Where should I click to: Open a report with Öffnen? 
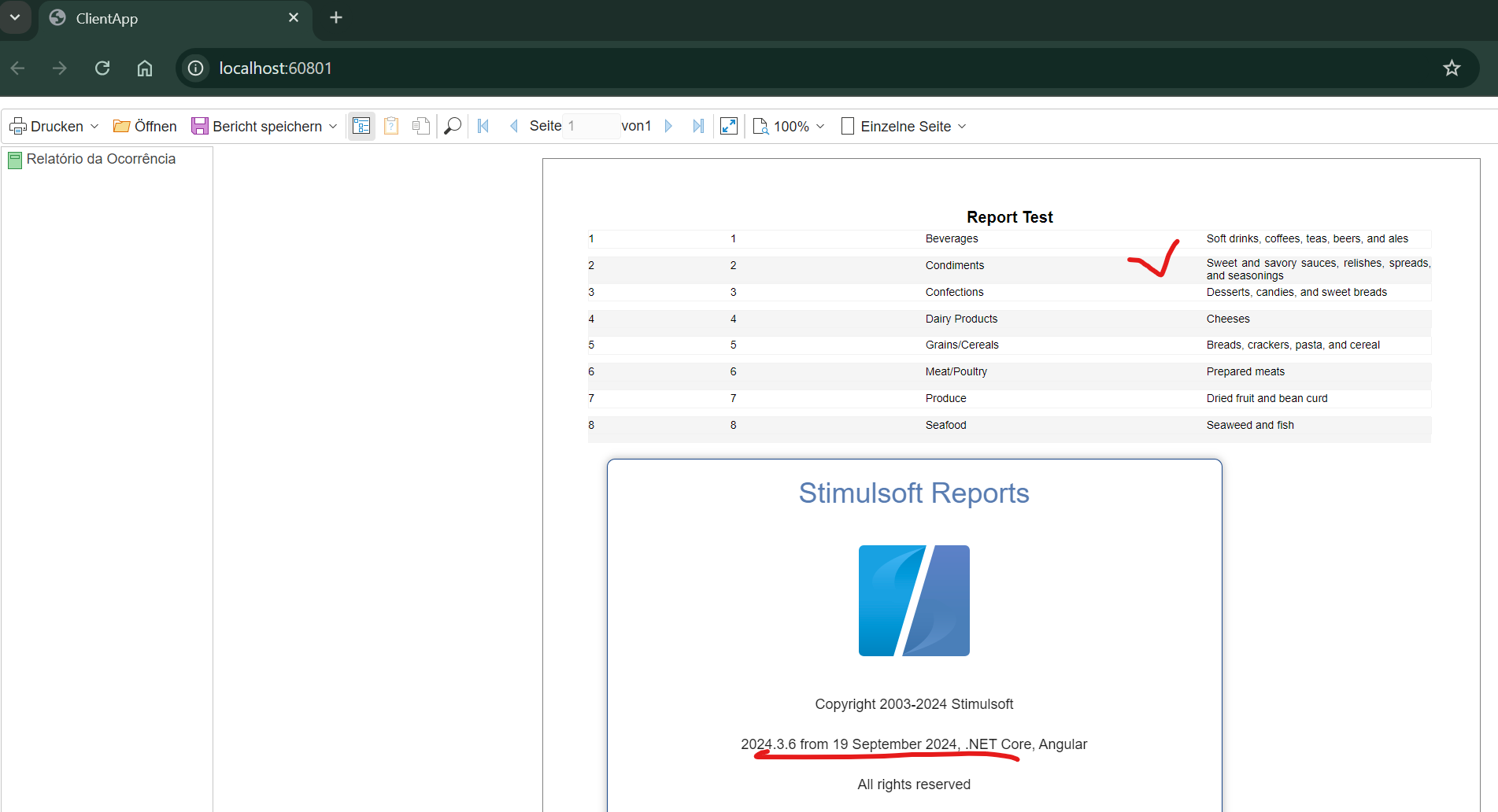coord(145,126)
